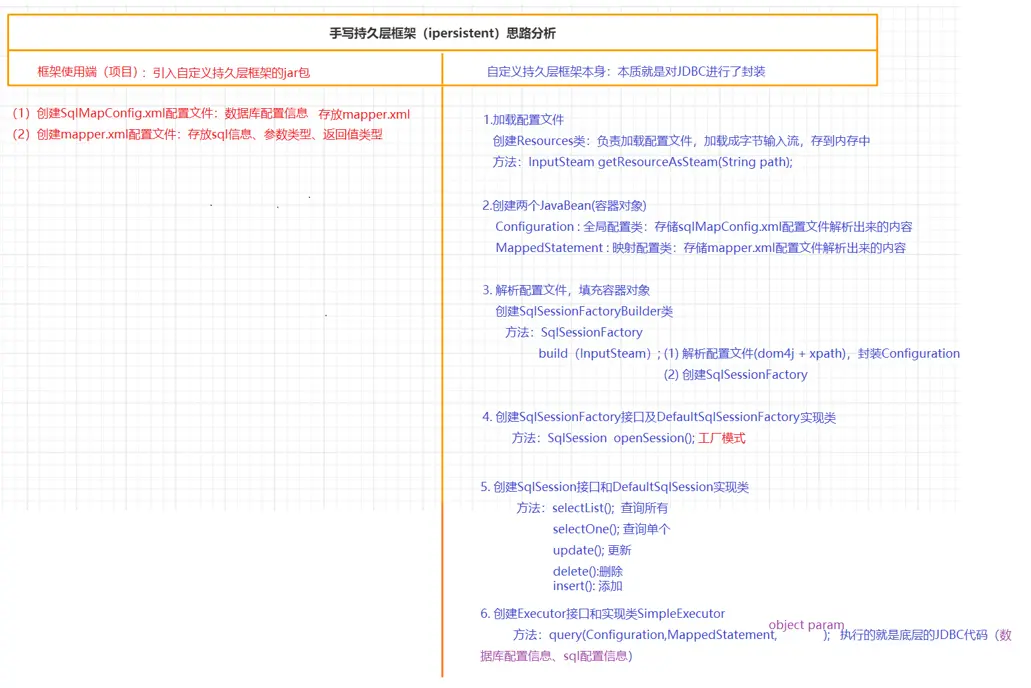Image resolution: width=1031 pixels, height=688 pixels.
Task: Click heading '3. 解析配置文件，填充容器对象'
Action: (x=566, y=290)
